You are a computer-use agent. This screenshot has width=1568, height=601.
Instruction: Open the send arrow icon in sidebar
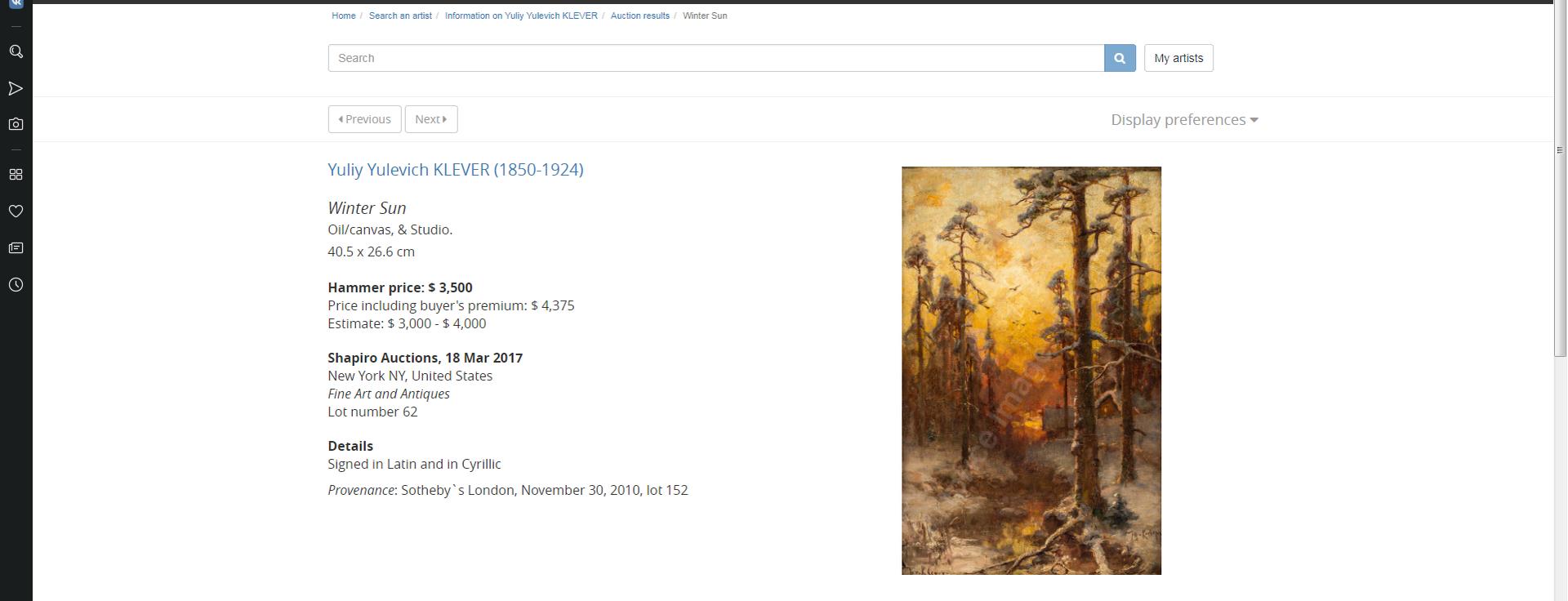pyautogui.click(x=16, y=88)
